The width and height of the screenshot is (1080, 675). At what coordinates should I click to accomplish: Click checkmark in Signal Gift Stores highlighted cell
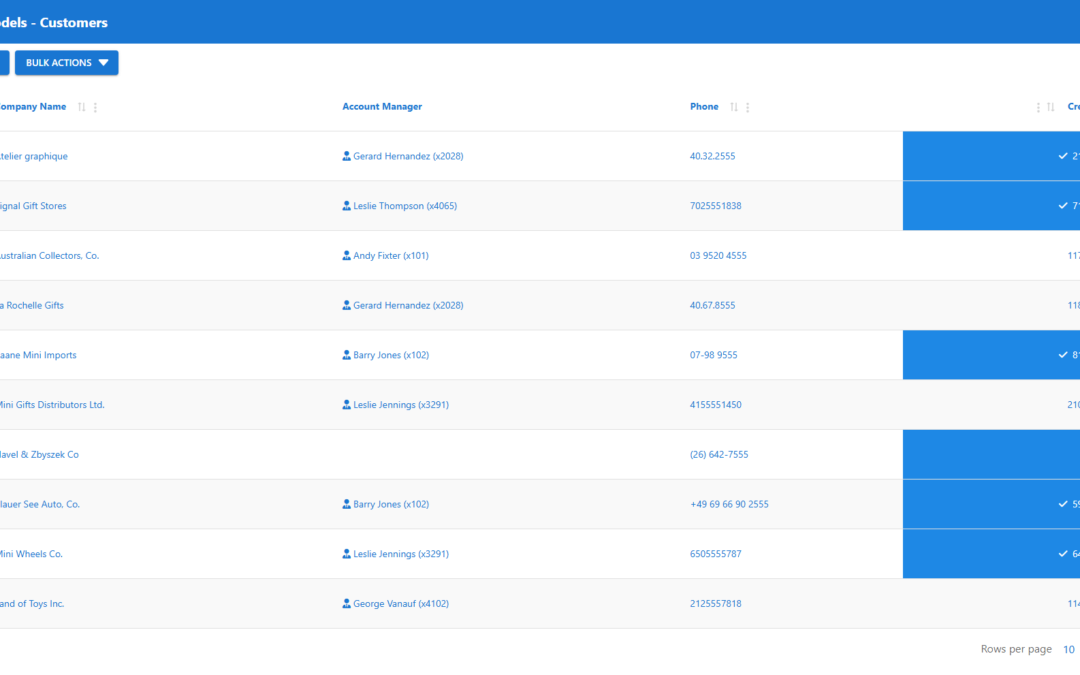point(1063,206)
